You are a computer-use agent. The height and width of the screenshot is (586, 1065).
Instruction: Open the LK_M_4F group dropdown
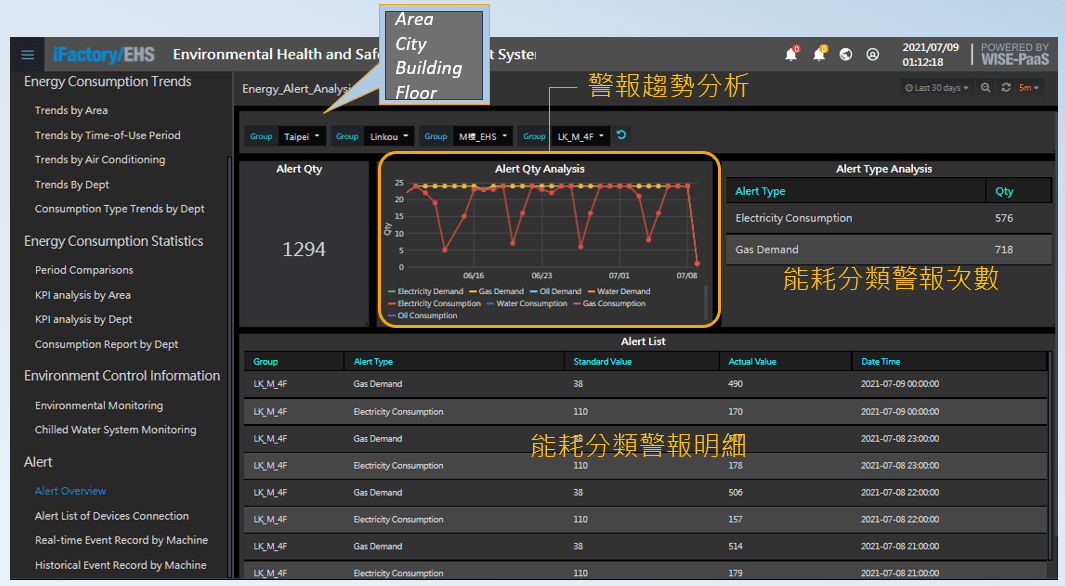(581, 136)
